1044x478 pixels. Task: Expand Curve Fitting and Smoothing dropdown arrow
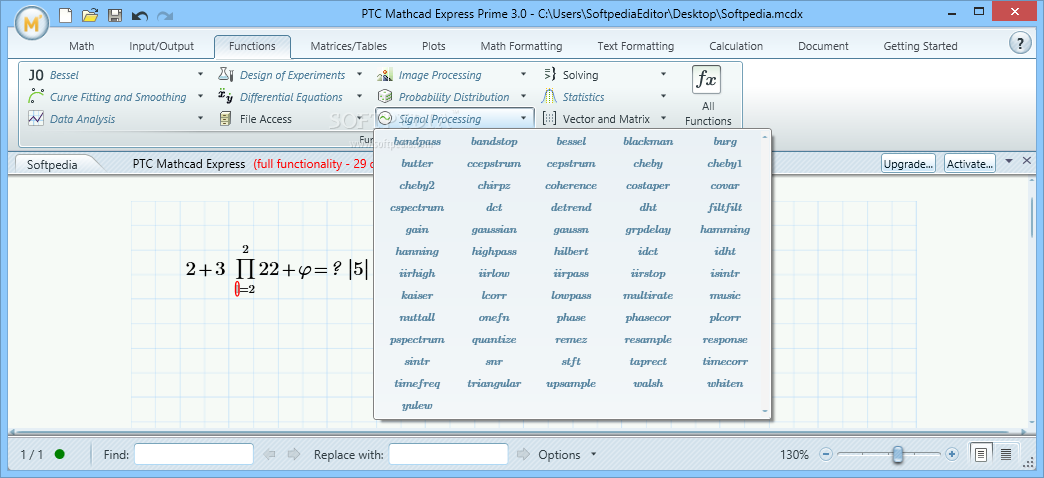(200, 97)
